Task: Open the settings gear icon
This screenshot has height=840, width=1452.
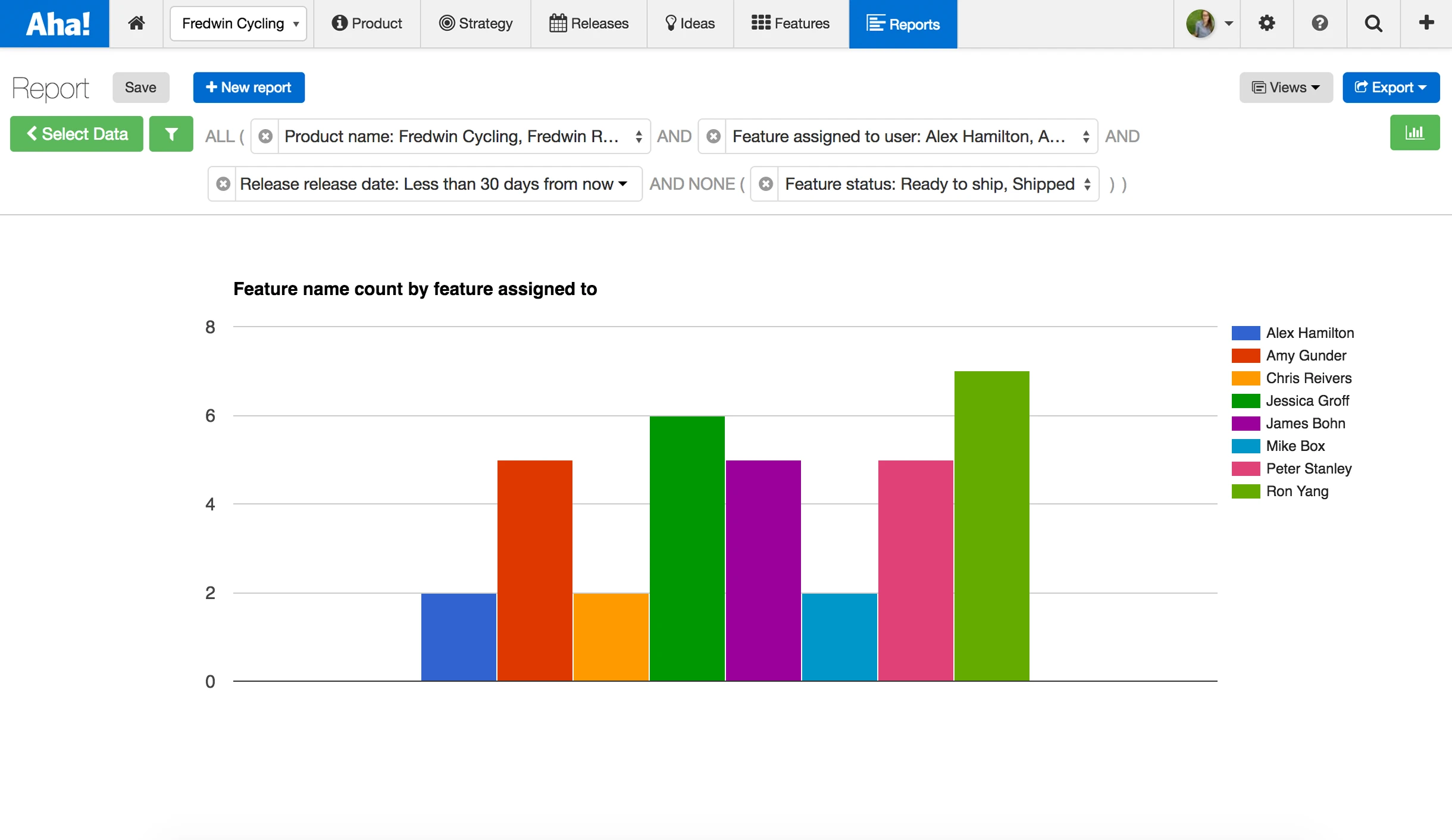Action: [1266, 23]
